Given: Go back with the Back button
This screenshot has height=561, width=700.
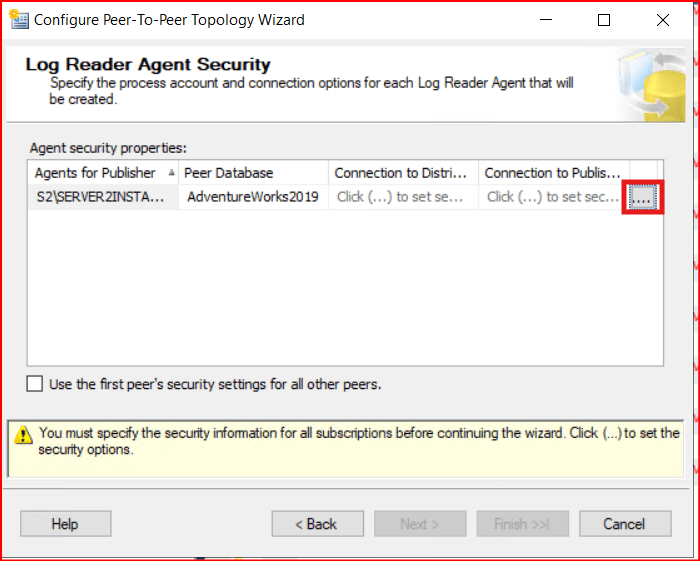Looking at the screenshot, I should pyautogui.click(x=316, y=524).
